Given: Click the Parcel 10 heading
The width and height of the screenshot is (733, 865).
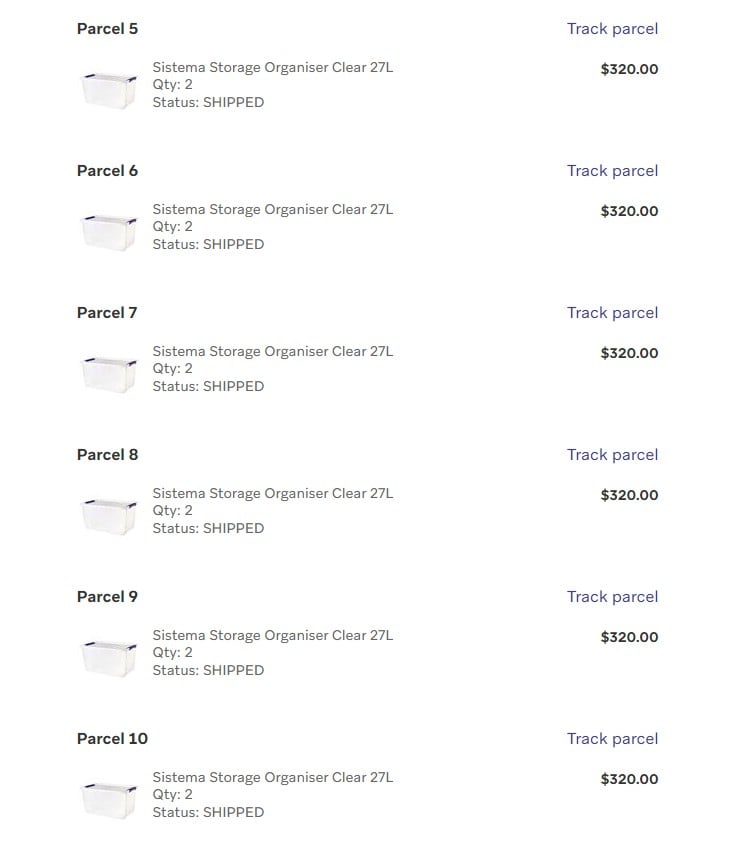Looking at the screenshot, I should point(113,739).
